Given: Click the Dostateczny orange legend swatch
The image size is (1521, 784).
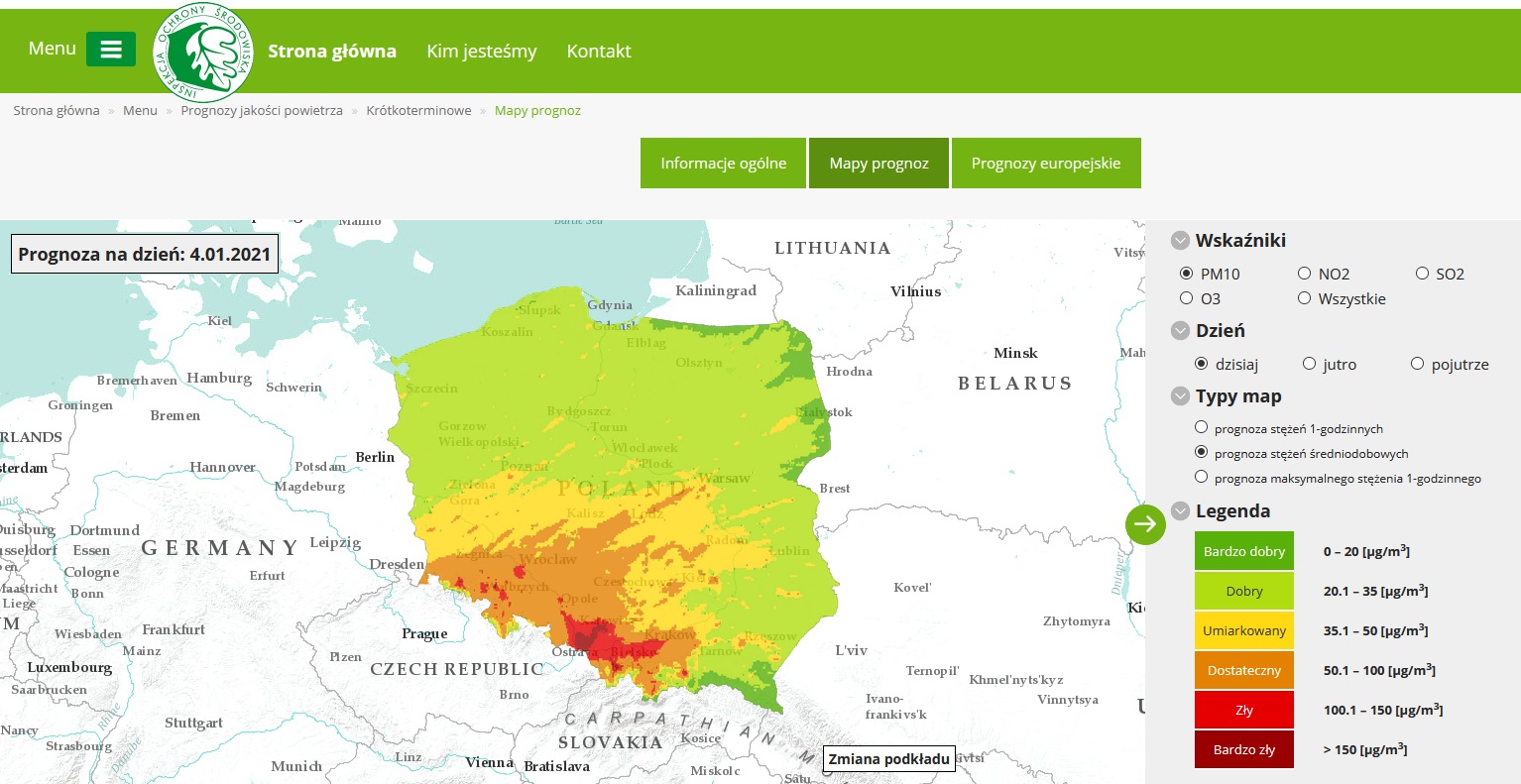Looking at the screenshot, I should [1244, 670].
